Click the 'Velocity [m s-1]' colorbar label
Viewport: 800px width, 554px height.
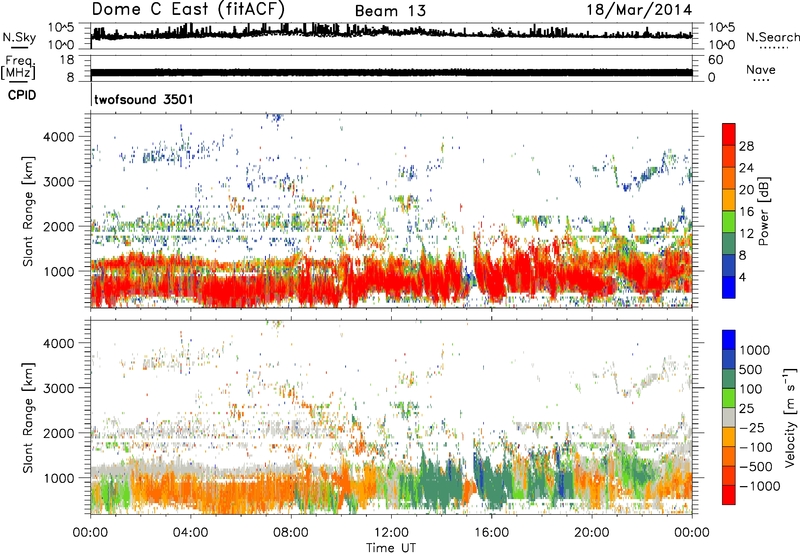coord(790,417)
